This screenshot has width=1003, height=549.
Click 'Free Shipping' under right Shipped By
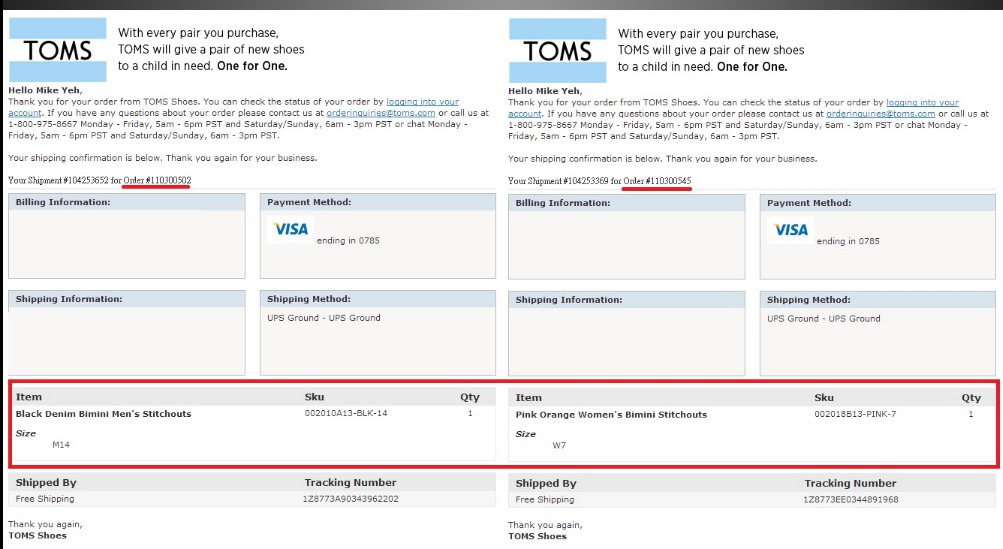pos(545,499)
